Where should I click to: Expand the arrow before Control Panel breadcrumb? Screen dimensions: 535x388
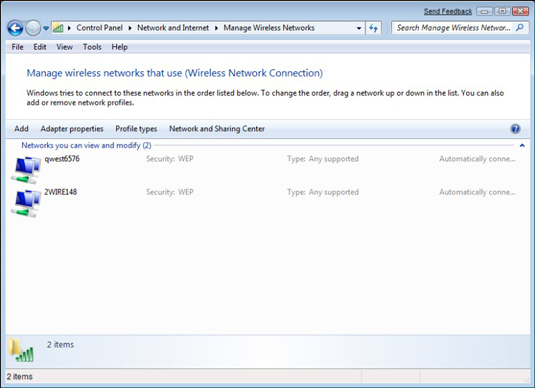tap(69, 28)
